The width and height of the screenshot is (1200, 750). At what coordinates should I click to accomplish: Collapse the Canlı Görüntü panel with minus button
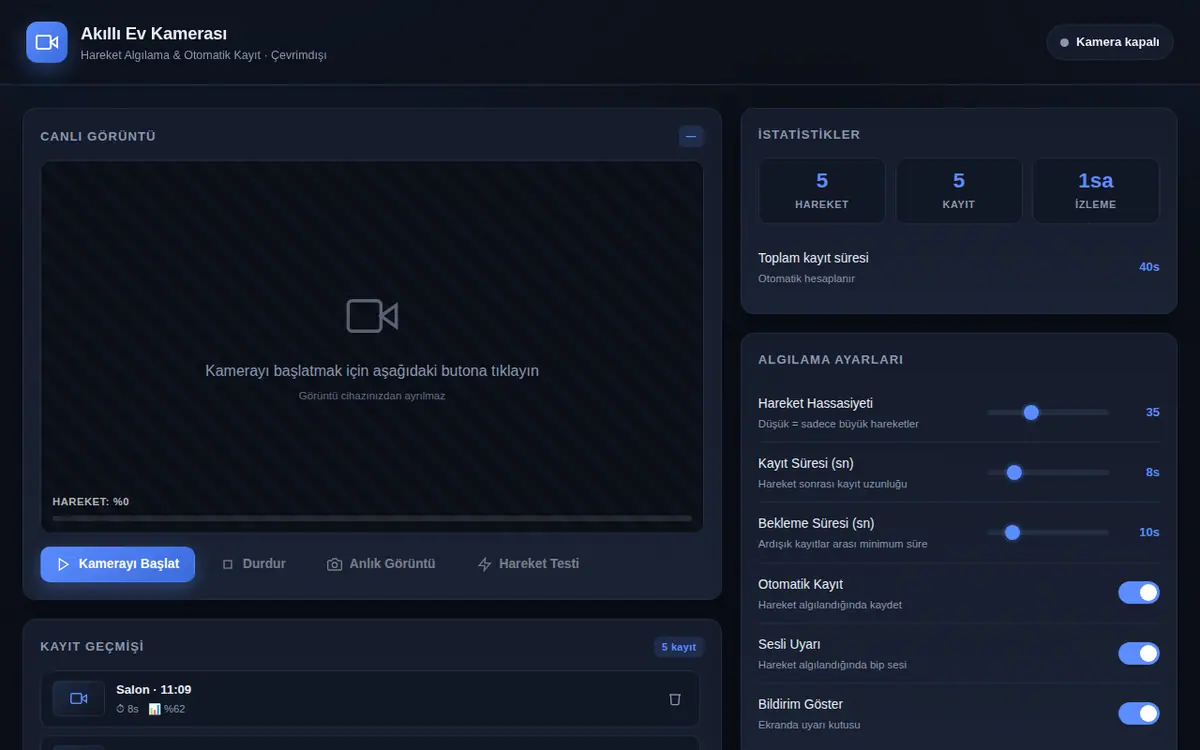coord(691,136)
